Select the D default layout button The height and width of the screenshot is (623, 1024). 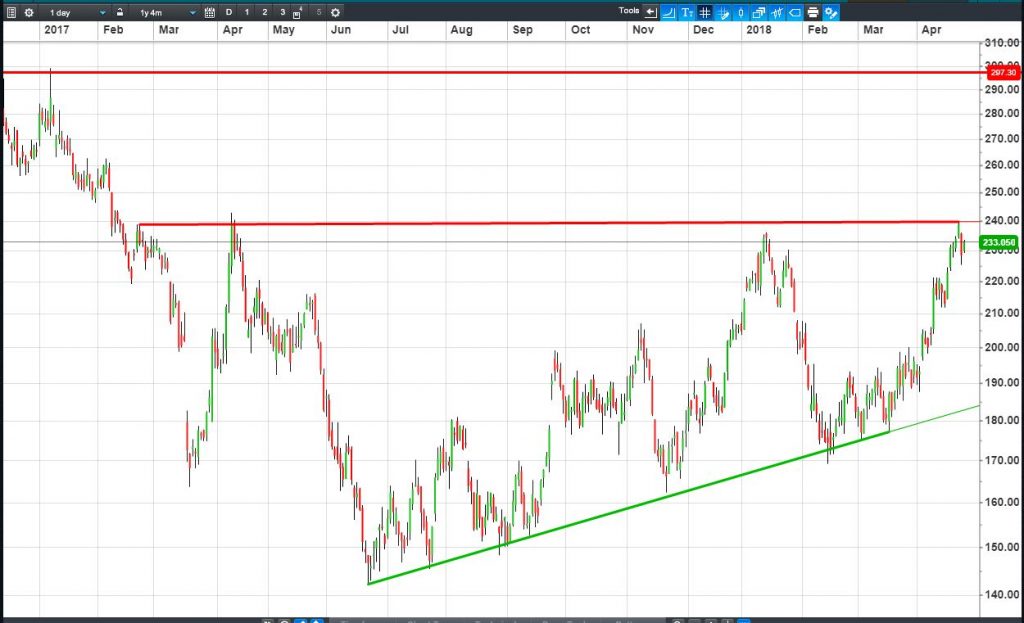(229, 12)
